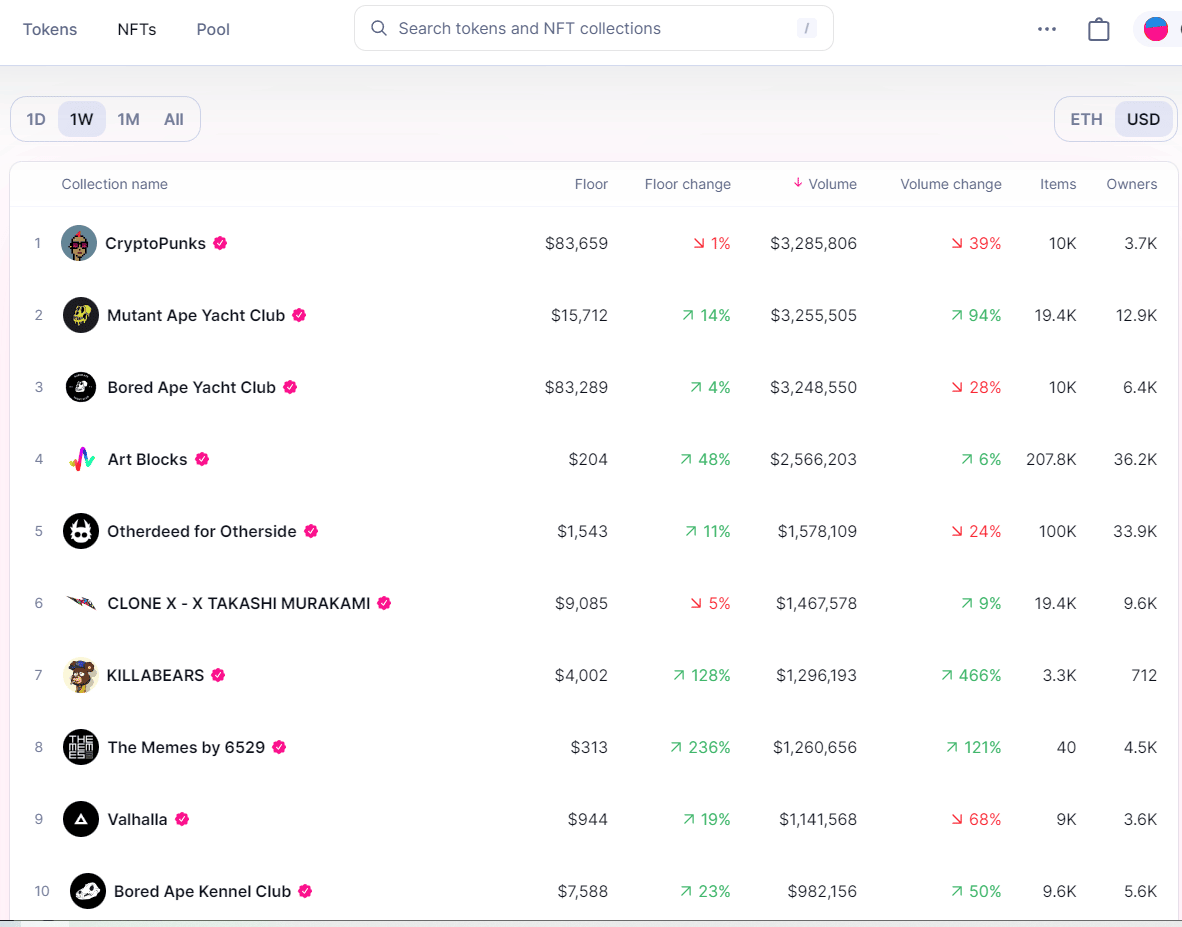Open the CLONE X - X TAKASHI MURAKAMI link
The image size is (1182, 927).
(x=239, y=603)
